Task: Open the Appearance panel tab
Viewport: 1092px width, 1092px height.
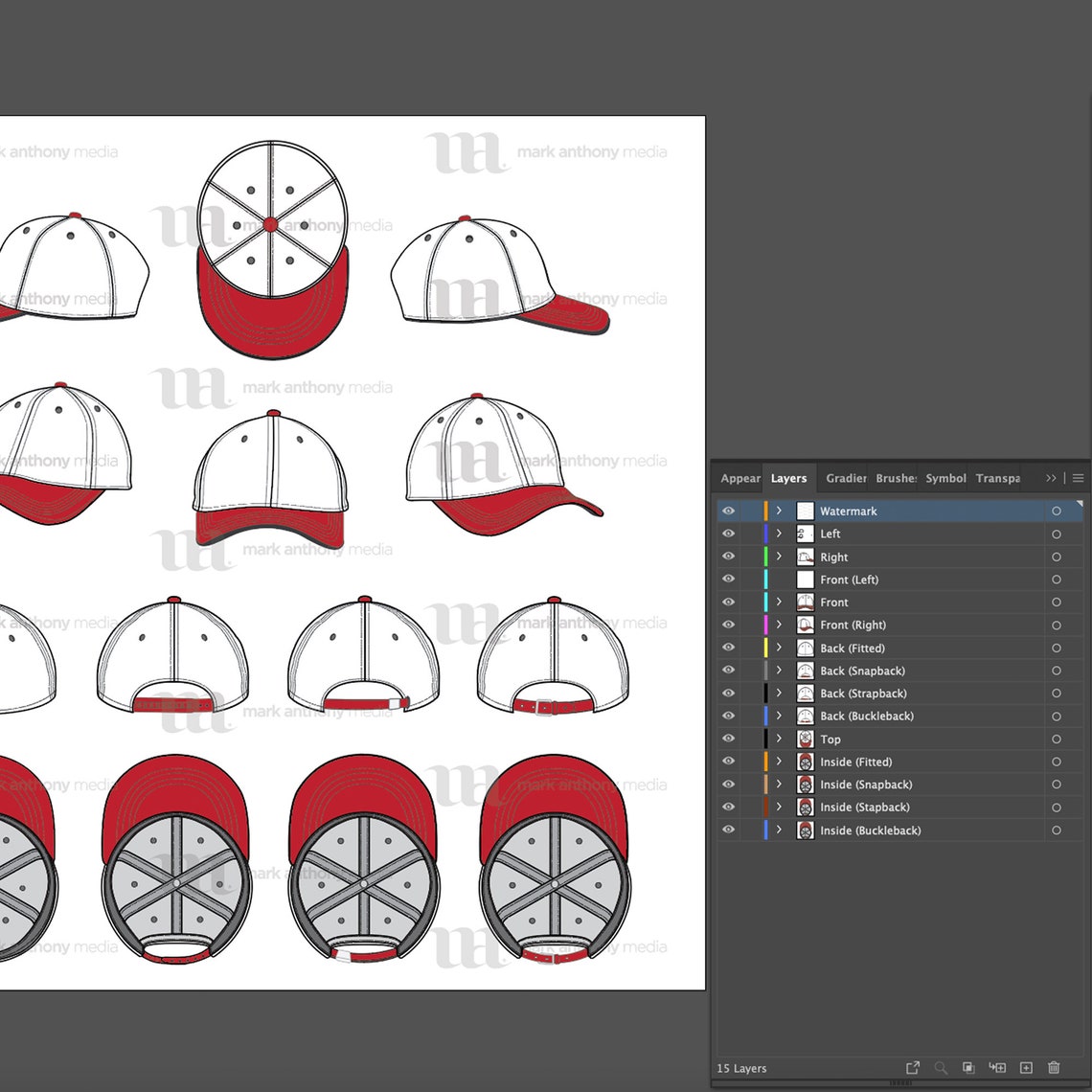Action: (x=739, y=478)
